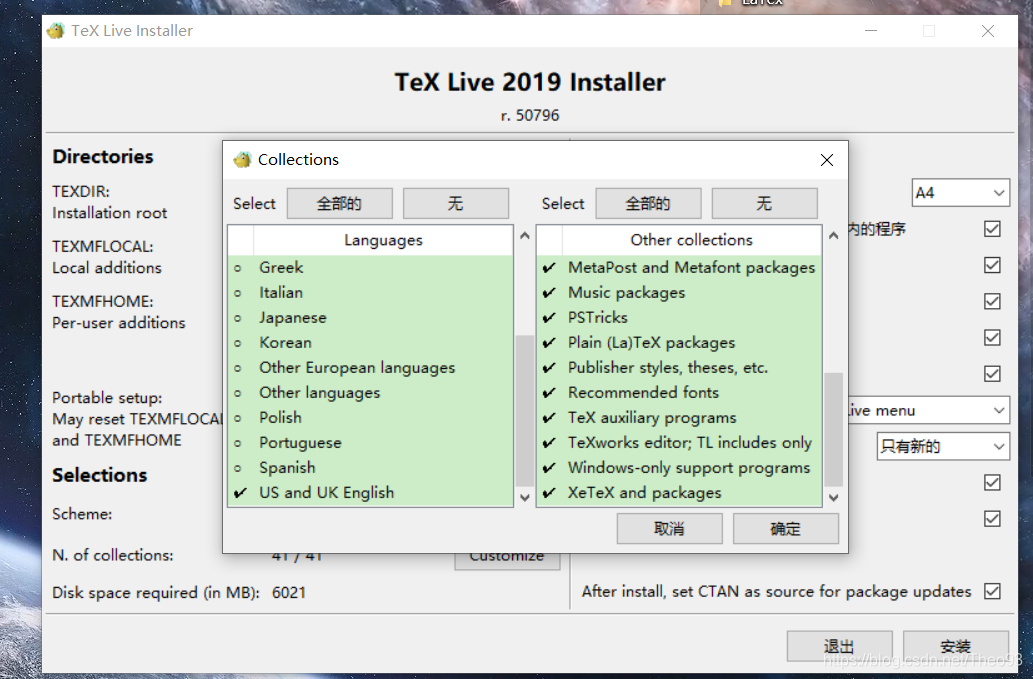Screen dimensions: 1033x679
Task: Click the 安装 install button
Action: (955, 646)
